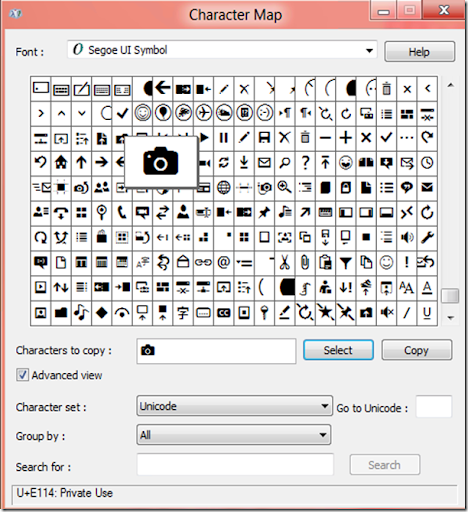
Task: Choose the underlined U glyph
Action: (x=427, y=313)
